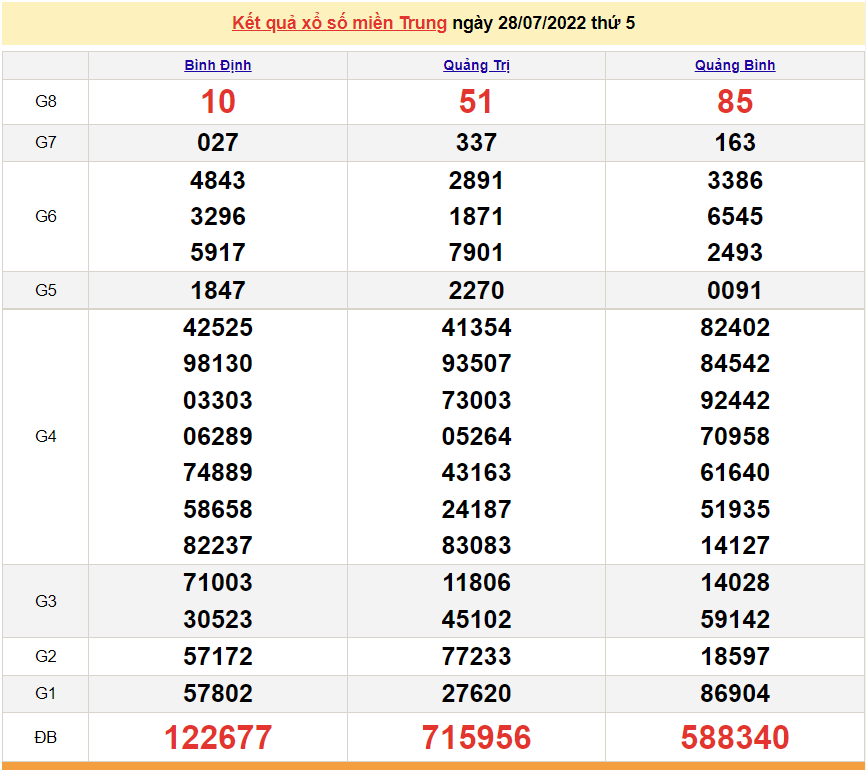
Task: Click the G8 row label
Action: [x=46, y=102]
